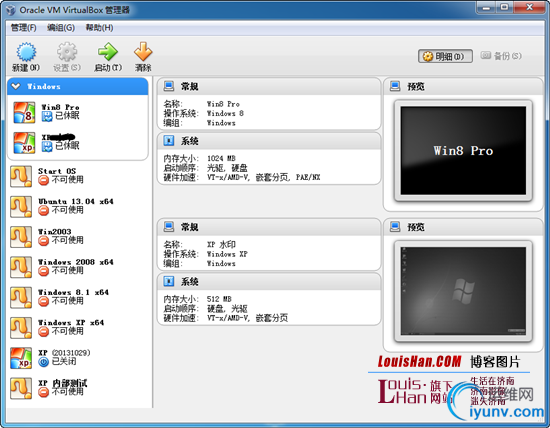Click the VT-x/AMD-V, 嵌套分页, PAE/NX value

coord(263,177)
